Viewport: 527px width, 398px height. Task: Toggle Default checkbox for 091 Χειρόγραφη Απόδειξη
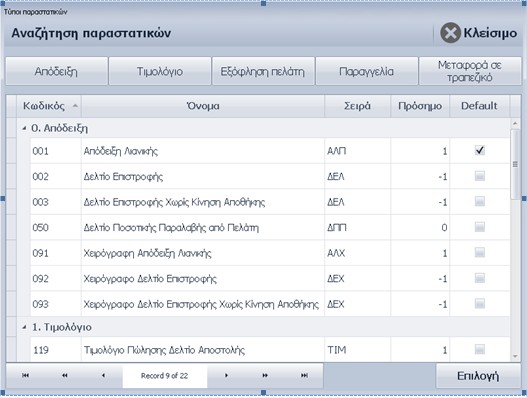pos(480,252)
